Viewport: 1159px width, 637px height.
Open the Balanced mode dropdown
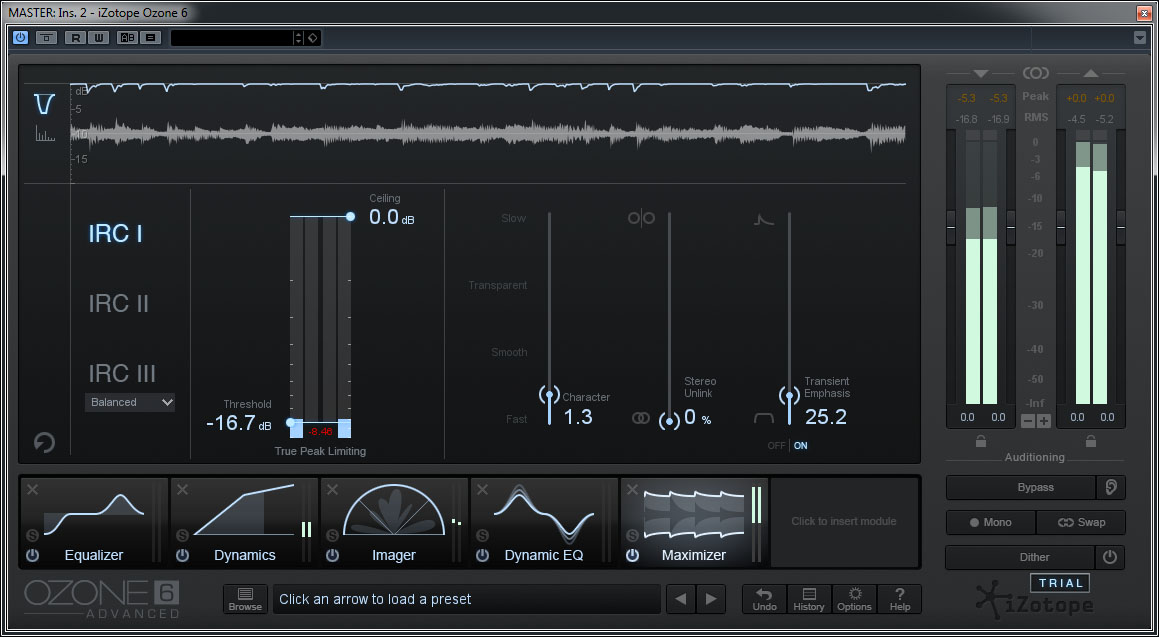130,402
